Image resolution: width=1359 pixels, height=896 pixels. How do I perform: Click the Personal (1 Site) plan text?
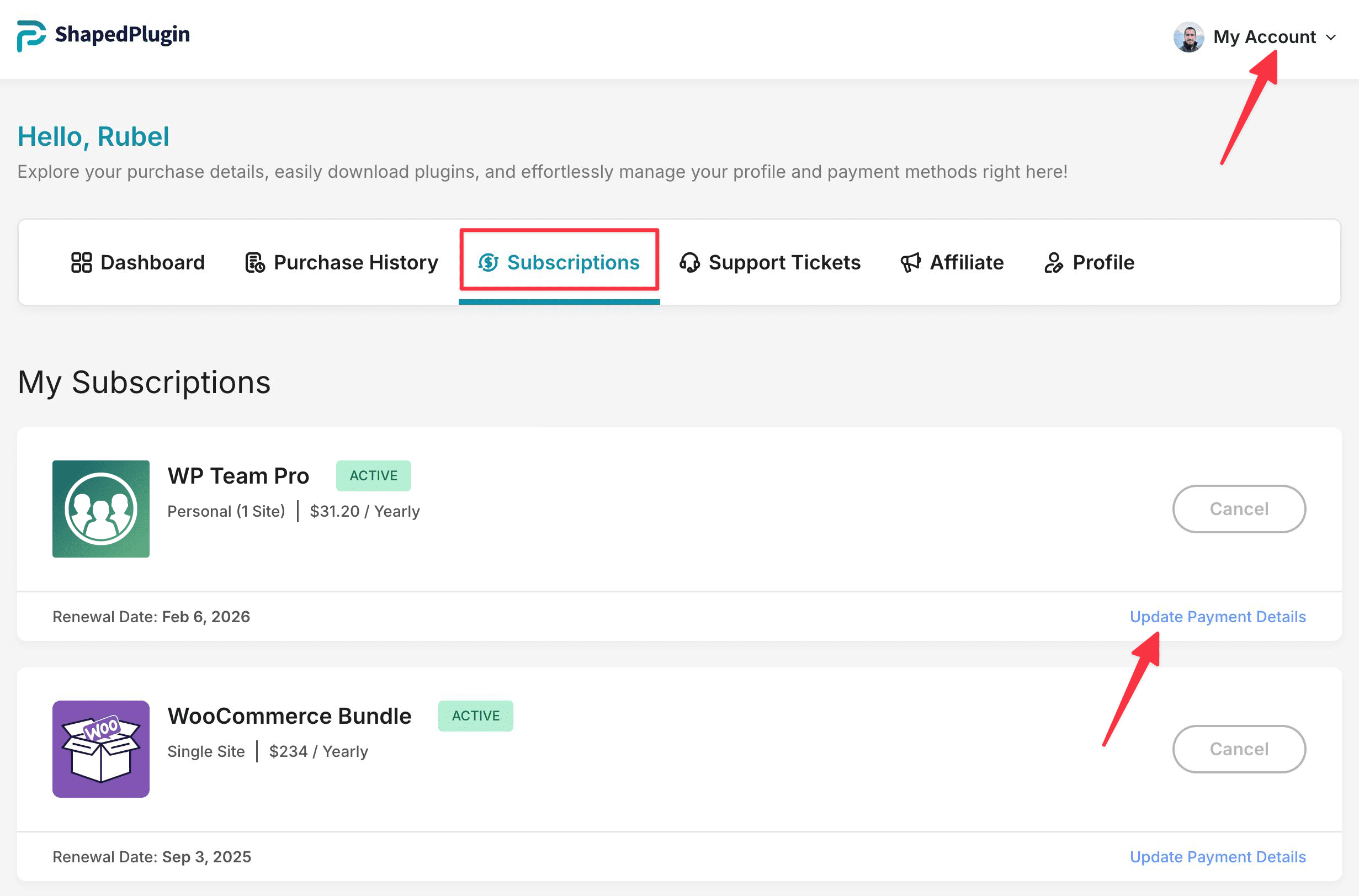[x=226, y=511]
